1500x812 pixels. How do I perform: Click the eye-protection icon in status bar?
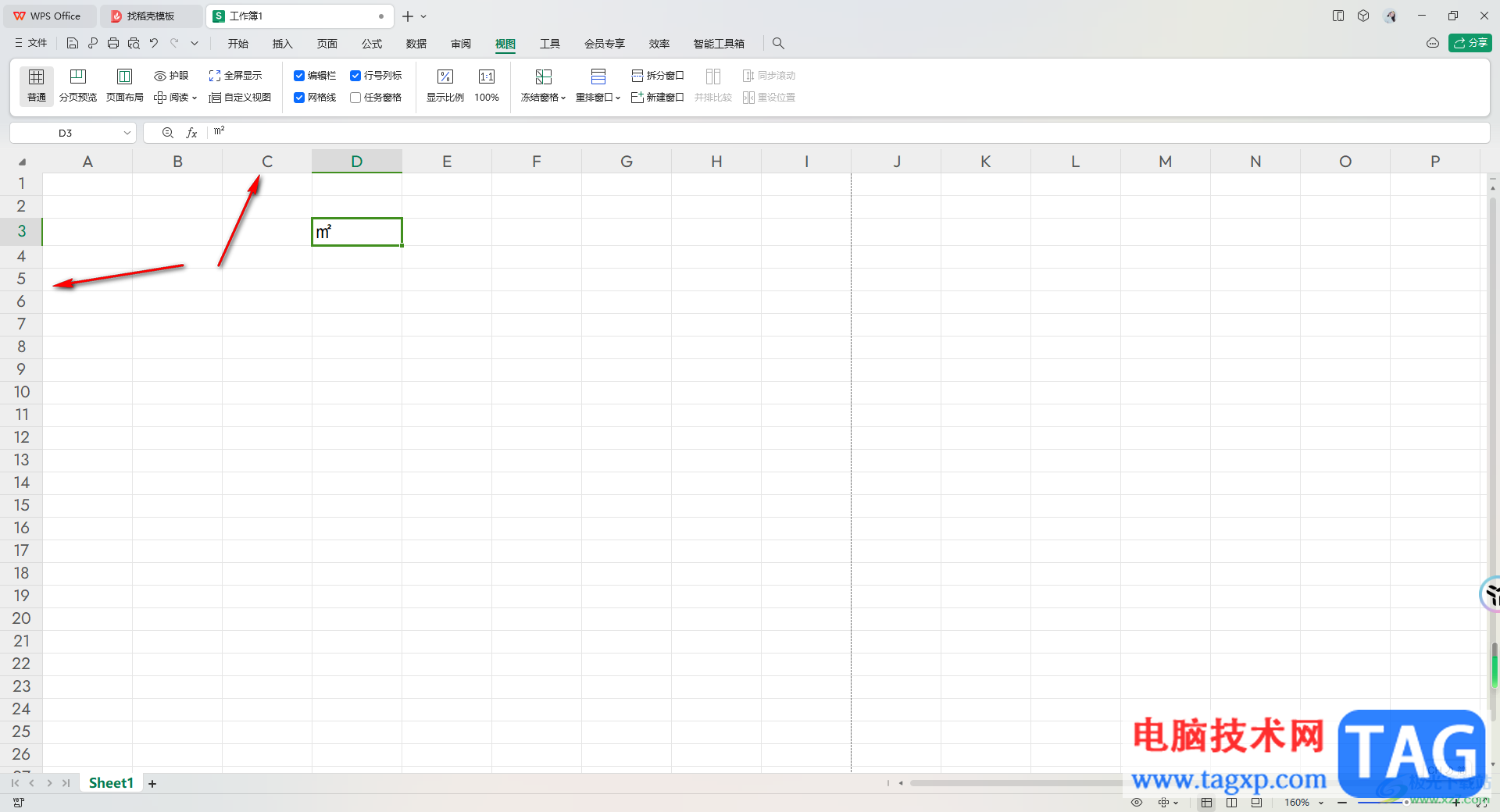1137,803
